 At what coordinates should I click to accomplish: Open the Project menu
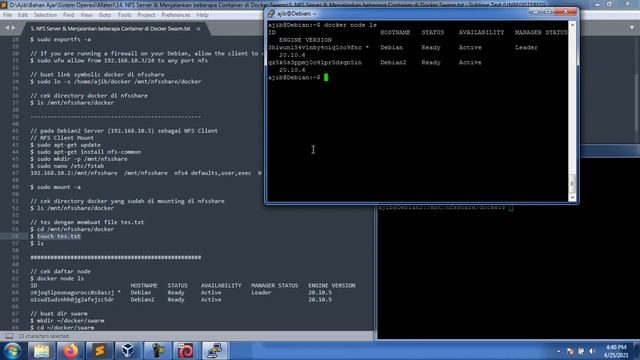pos(146,15)
